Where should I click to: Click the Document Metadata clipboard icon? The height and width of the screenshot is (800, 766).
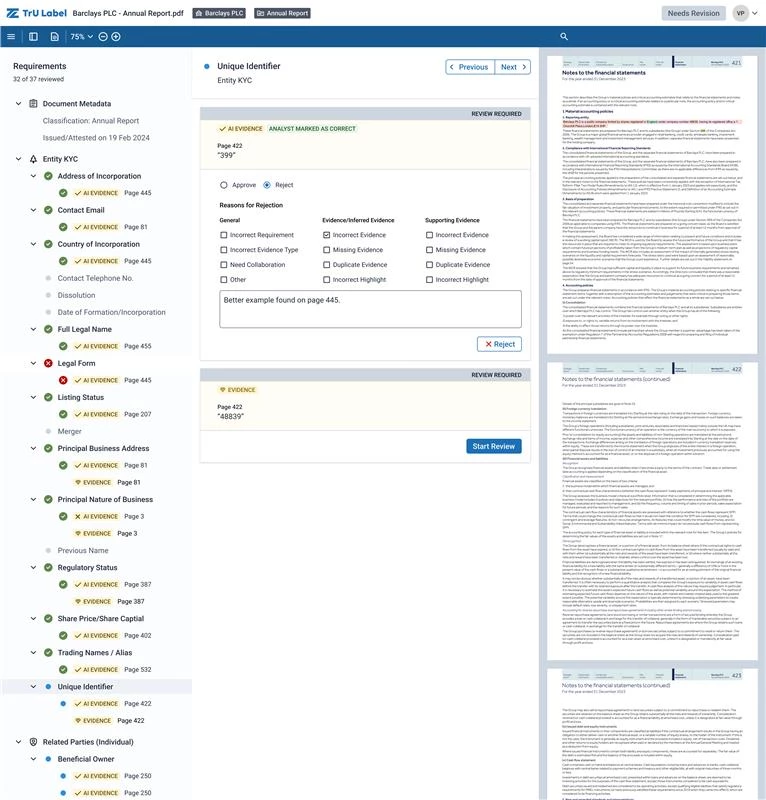click(33, 104)
